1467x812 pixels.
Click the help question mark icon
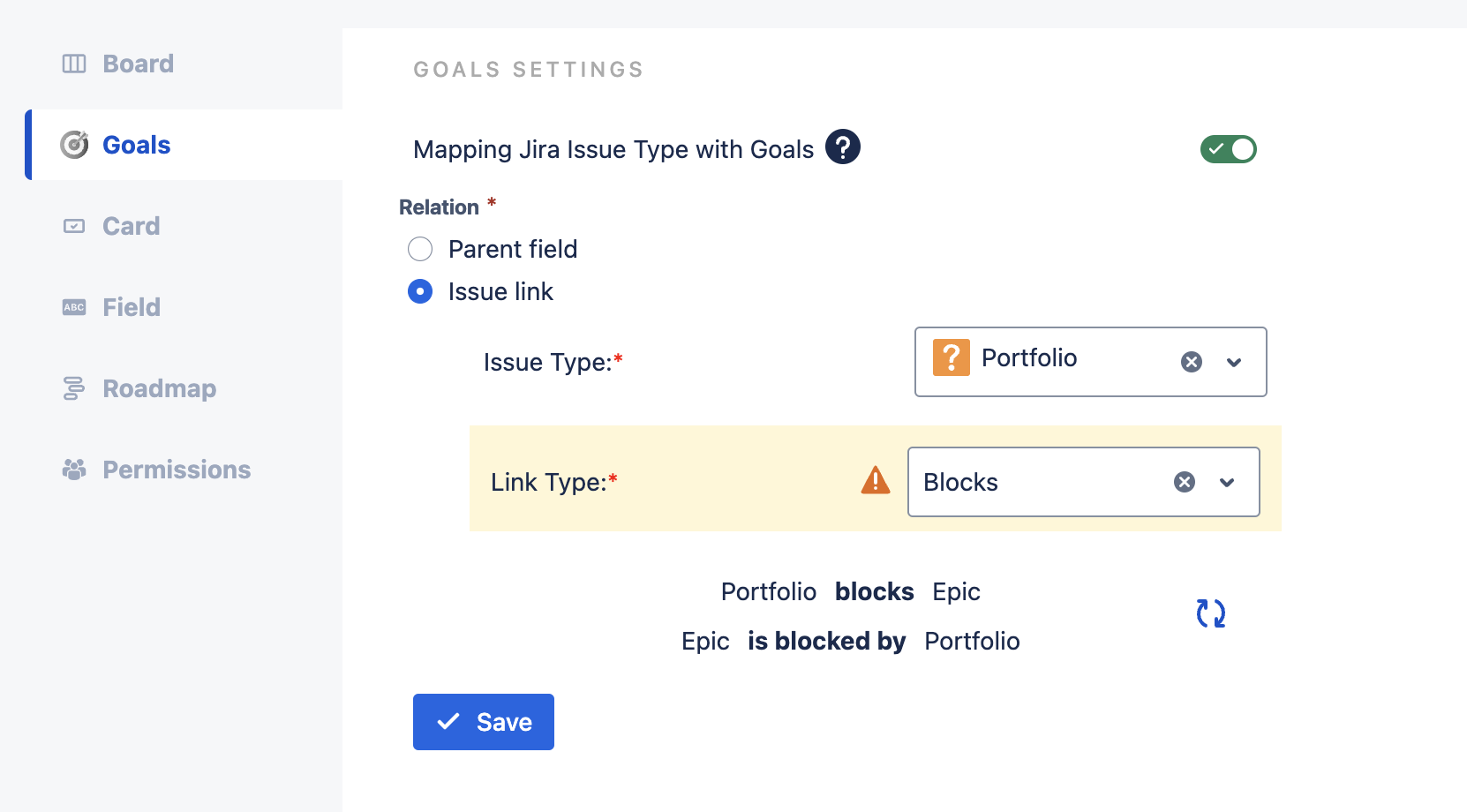click(x=843, y=147)
